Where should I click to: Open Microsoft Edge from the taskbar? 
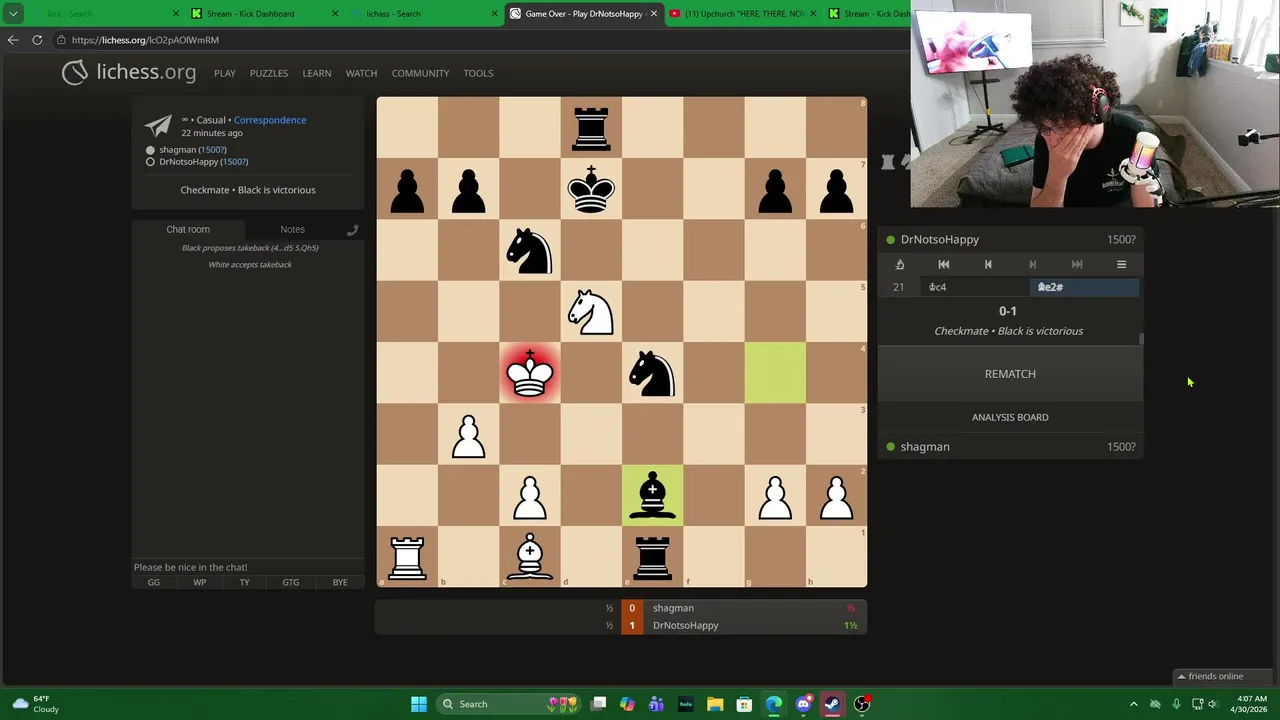point(774,704)
